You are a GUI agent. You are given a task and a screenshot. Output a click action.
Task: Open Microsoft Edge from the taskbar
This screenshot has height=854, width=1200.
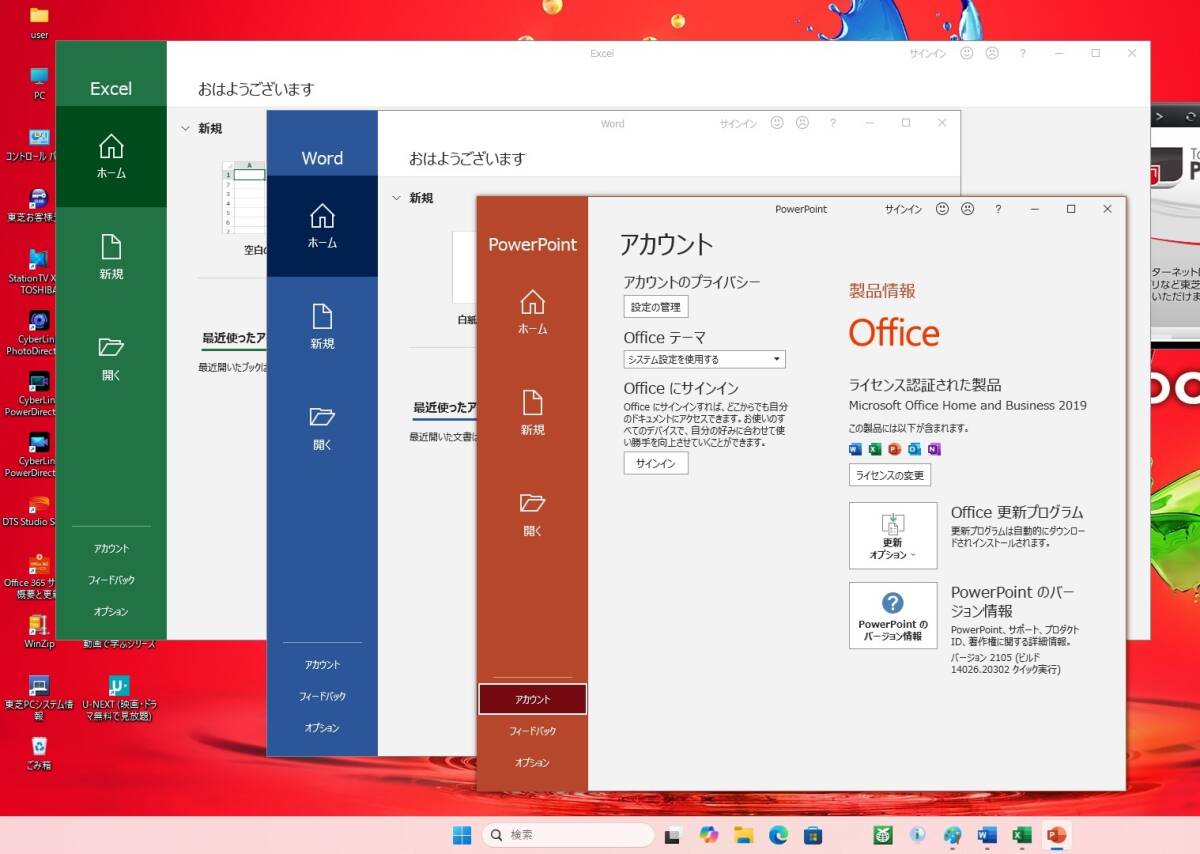click(x=778, y=835)
